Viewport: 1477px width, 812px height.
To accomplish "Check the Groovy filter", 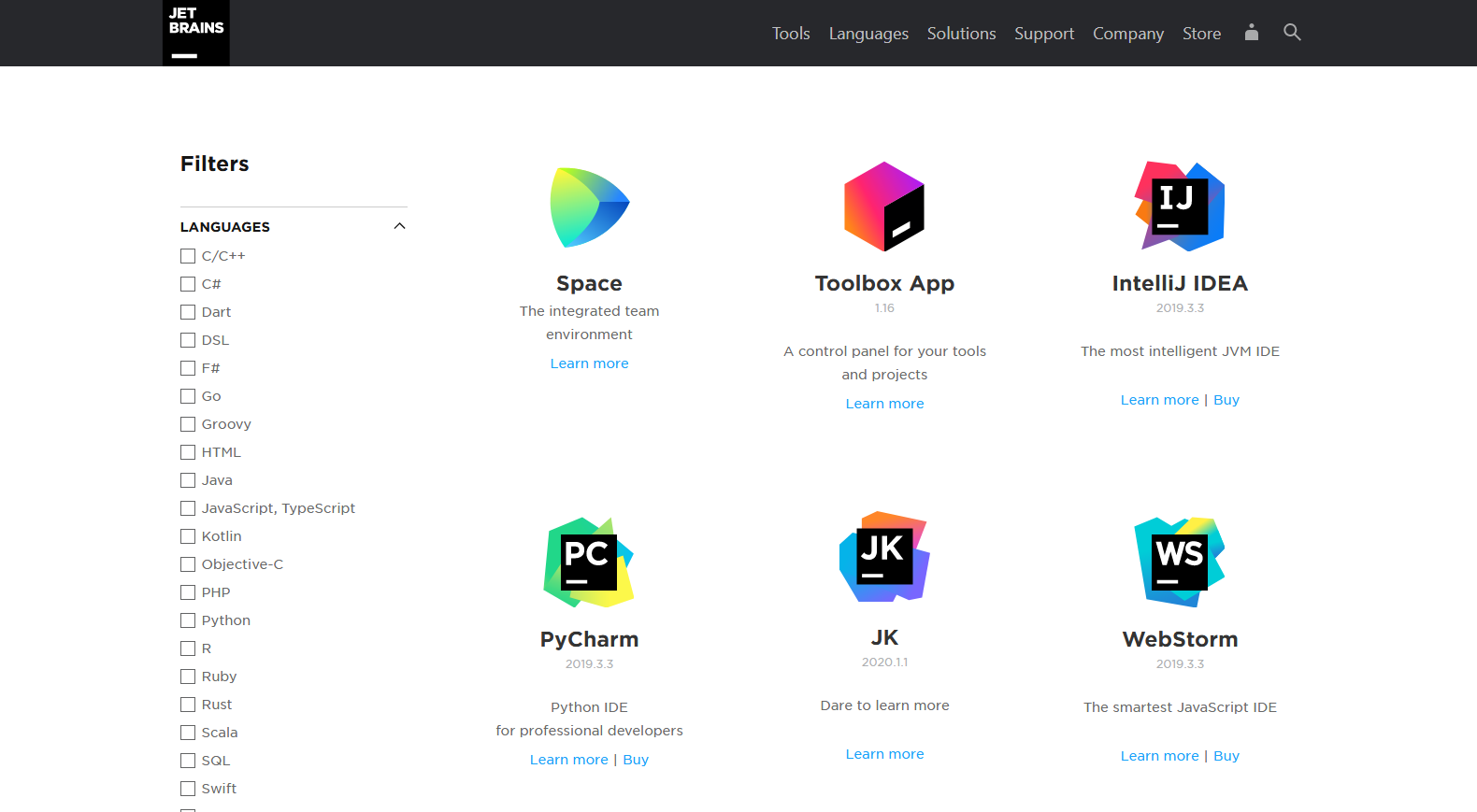I will 188,424.
